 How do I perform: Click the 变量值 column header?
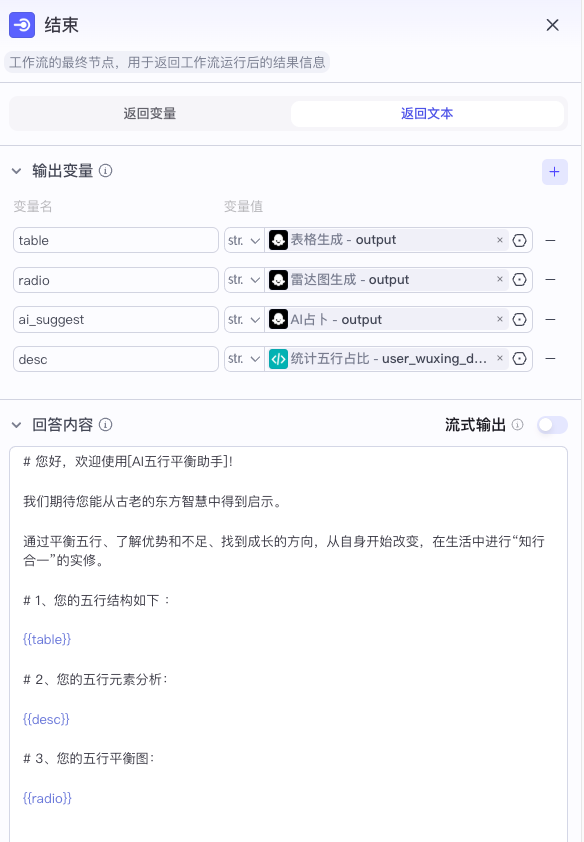(x=244, y=206)
